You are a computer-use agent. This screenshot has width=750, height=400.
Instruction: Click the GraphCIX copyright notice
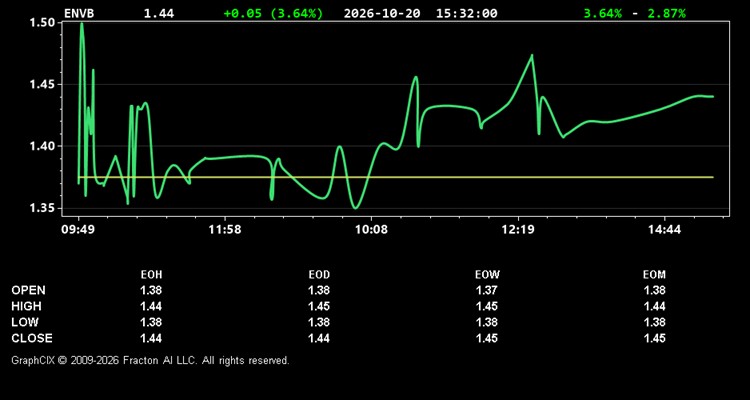pyautogui.click(x=150, y=360)
